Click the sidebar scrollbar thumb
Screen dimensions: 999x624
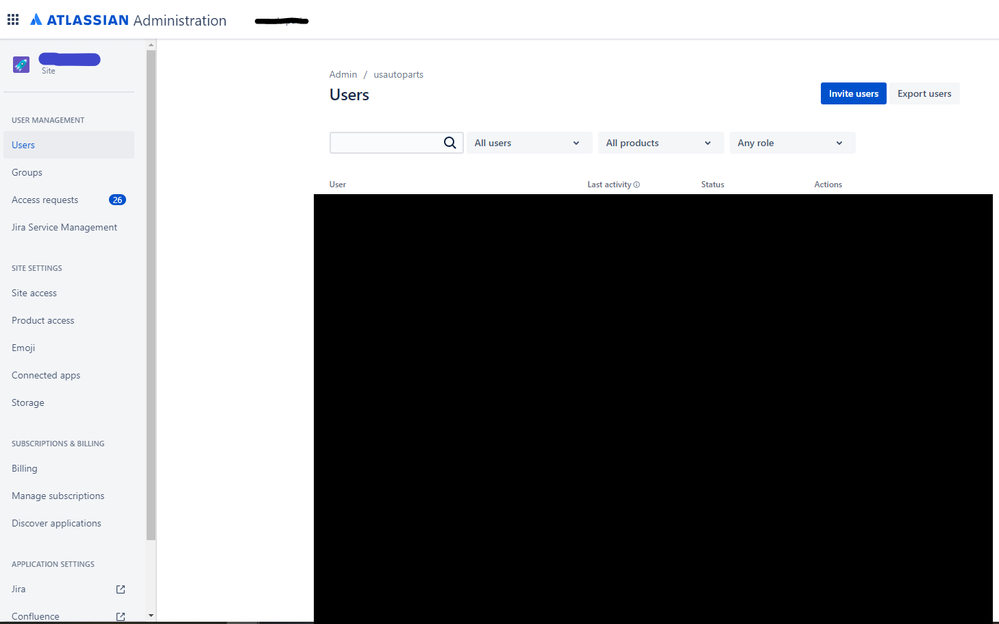(151, 294)
